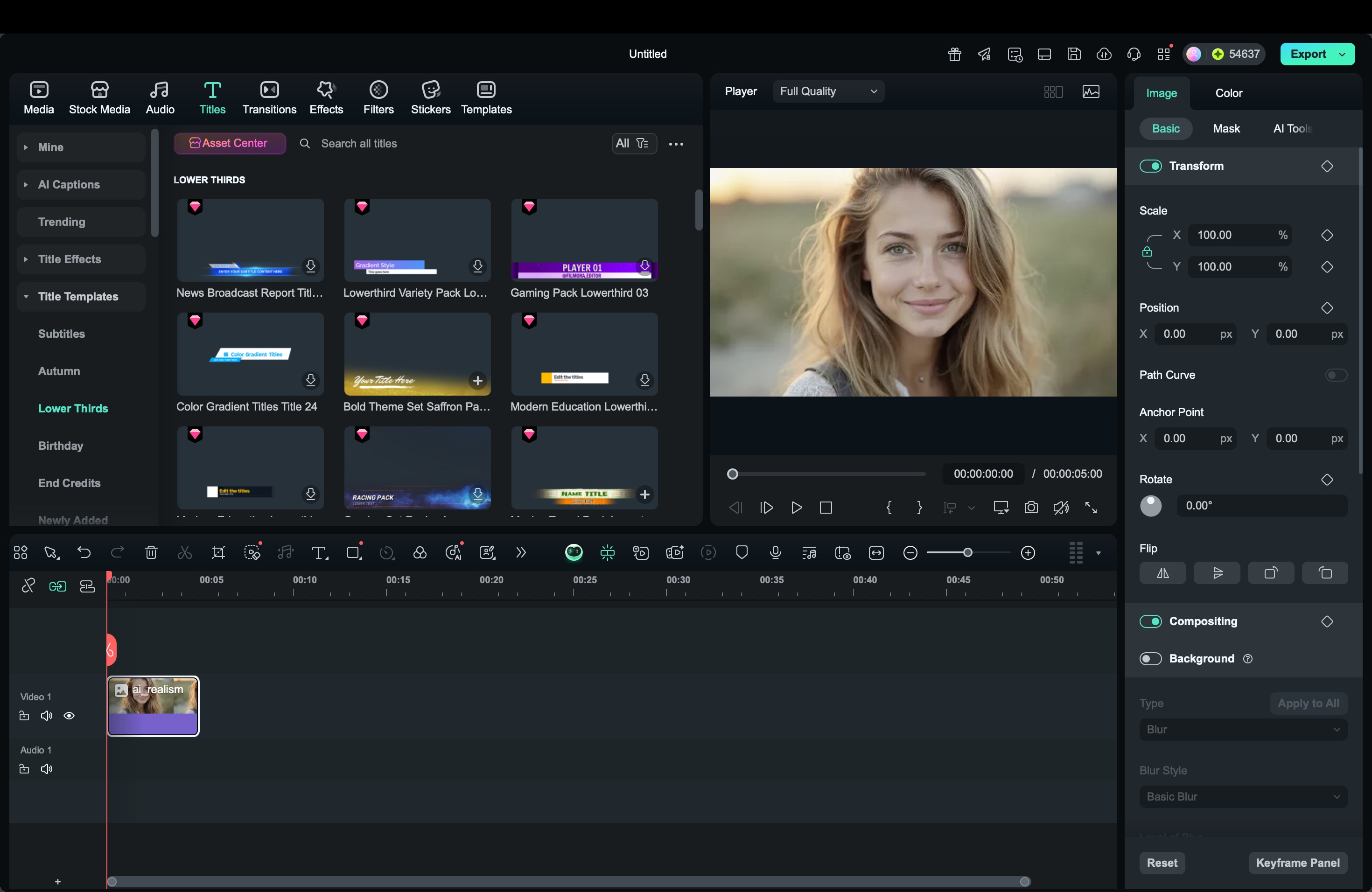The height and width of the screenshot is (892, 1372).
Task: Open the Export dropdown arrow
Action: pos(1343,54)
